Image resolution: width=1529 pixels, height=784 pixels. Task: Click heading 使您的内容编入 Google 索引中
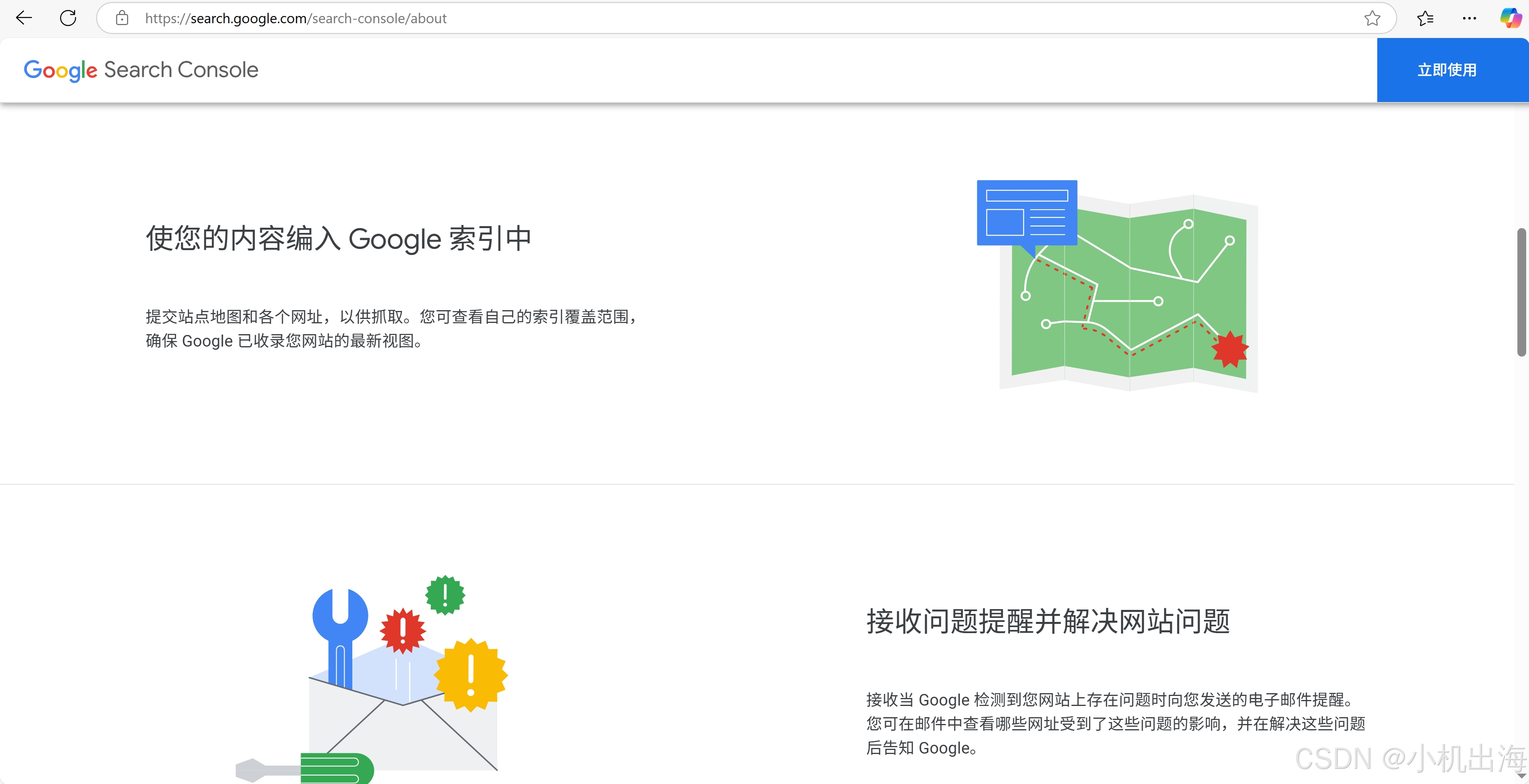click(x=338, y=239)
